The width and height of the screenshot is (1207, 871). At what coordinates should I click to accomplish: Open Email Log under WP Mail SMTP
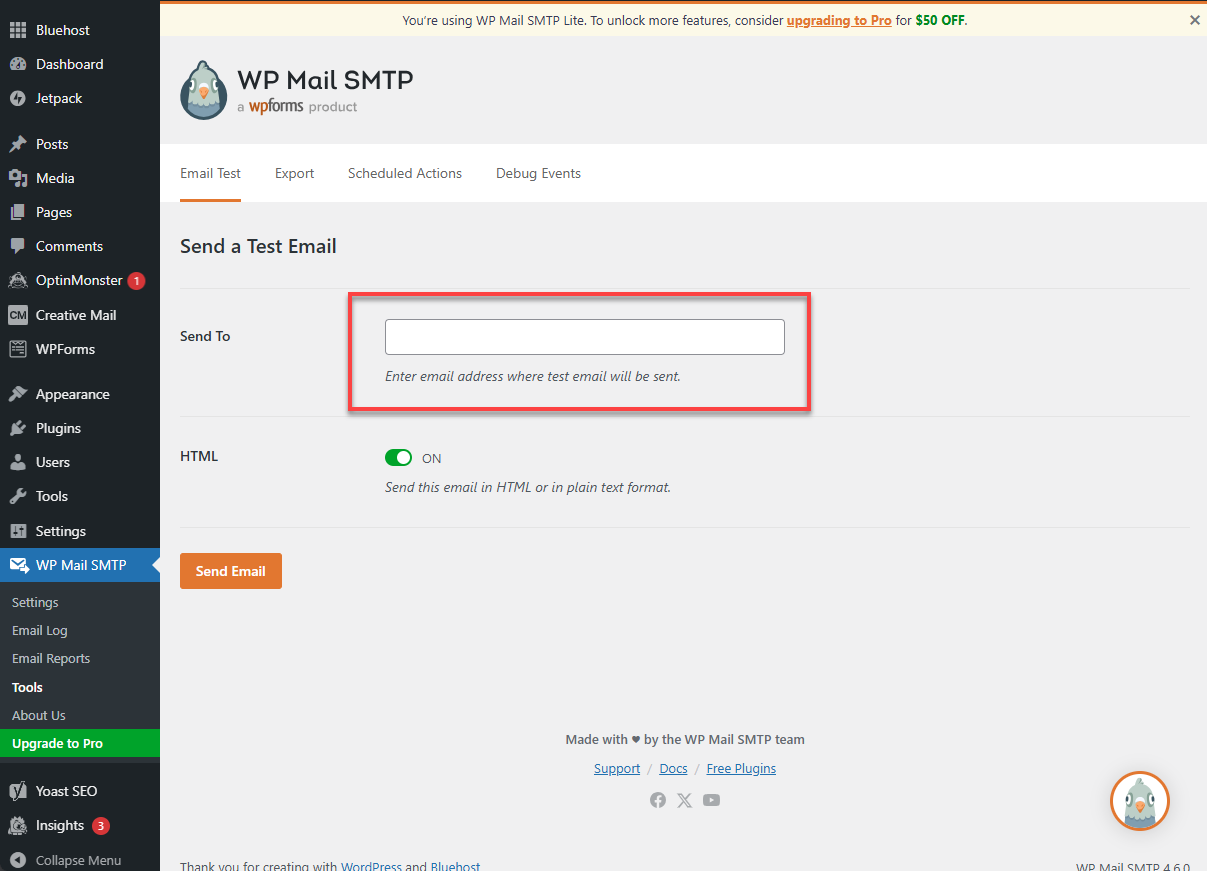[x=39, y=630]
